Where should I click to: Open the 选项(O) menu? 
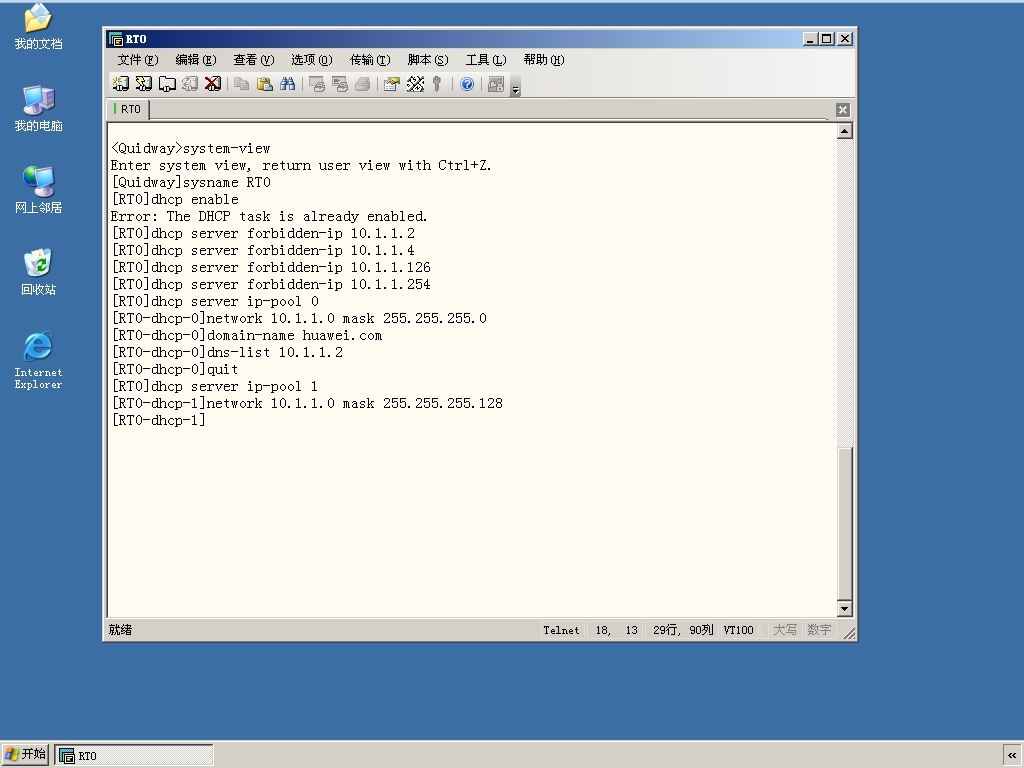pos(312,60)
